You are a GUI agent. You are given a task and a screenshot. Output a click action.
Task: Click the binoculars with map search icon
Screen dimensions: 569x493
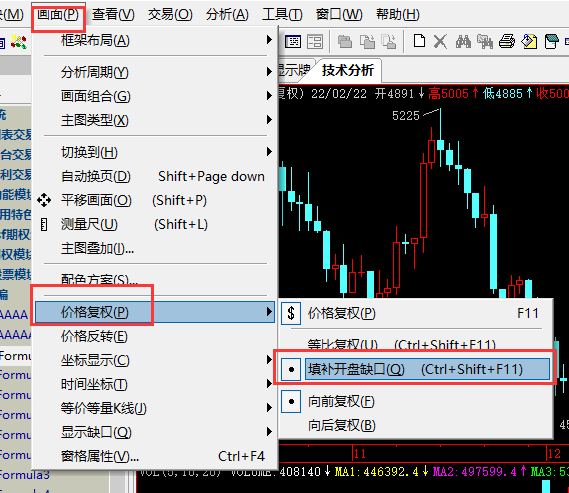(x=485, y=41)
